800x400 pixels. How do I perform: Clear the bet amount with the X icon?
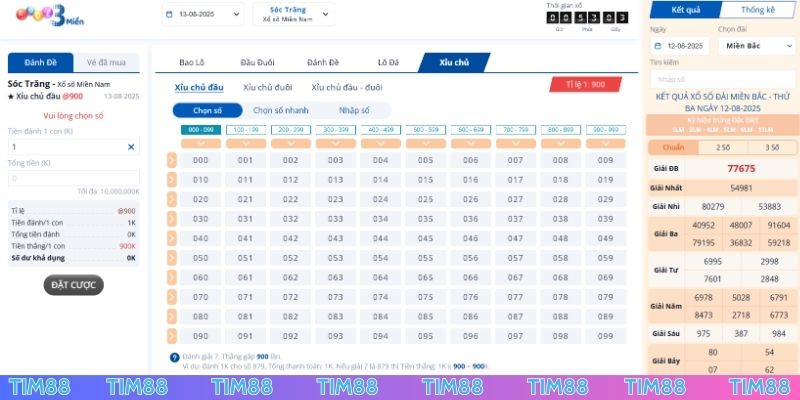131,147
